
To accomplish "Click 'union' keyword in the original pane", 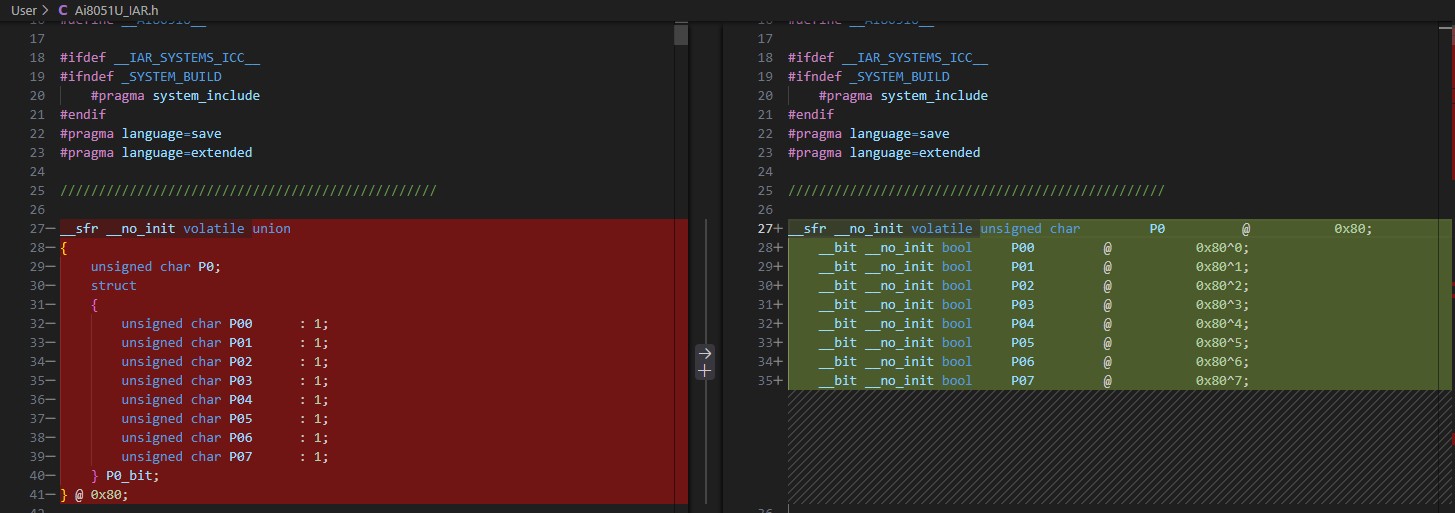I will 271,229.
